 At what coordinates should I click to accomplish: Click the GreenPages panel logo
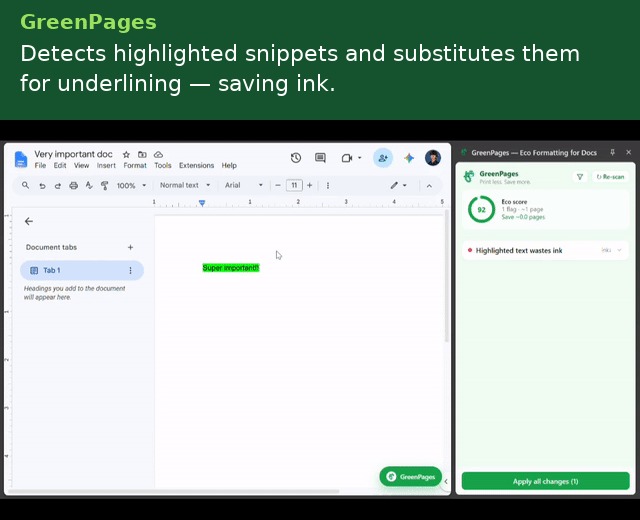[469, 177]
